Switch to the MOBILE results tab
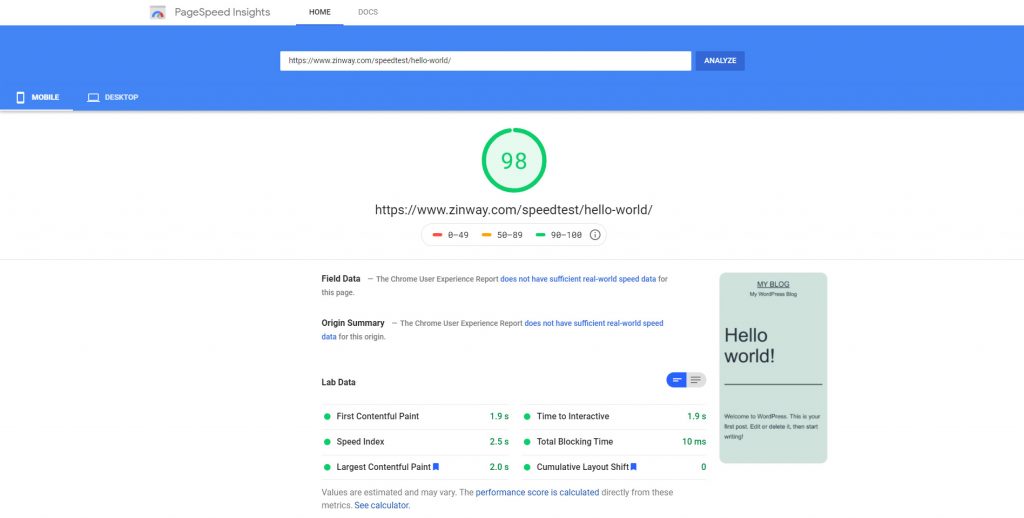1024x518 pixels. tap(37, 97)
